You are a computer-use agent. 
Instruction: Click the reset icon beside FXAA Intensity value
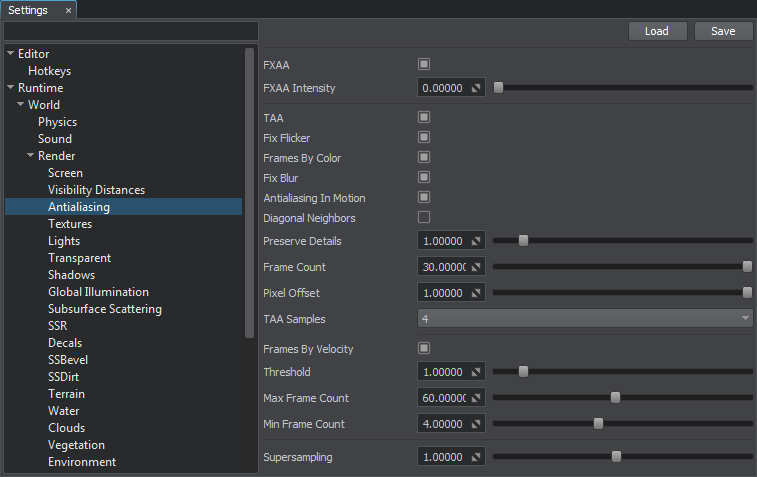[476, 88]
